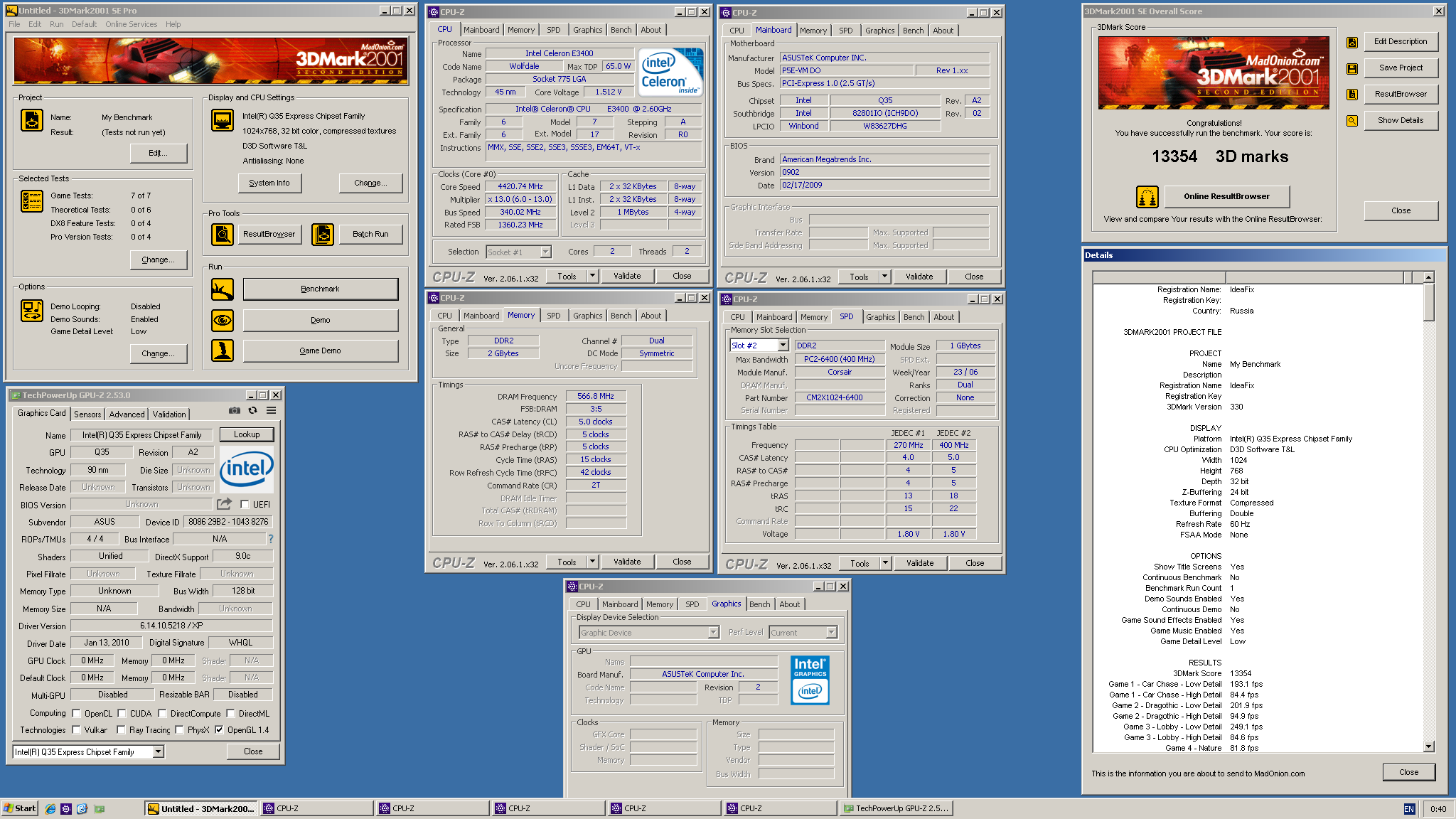Switch to the Sensors tab in GPU-Z

[x=87, y=414]
